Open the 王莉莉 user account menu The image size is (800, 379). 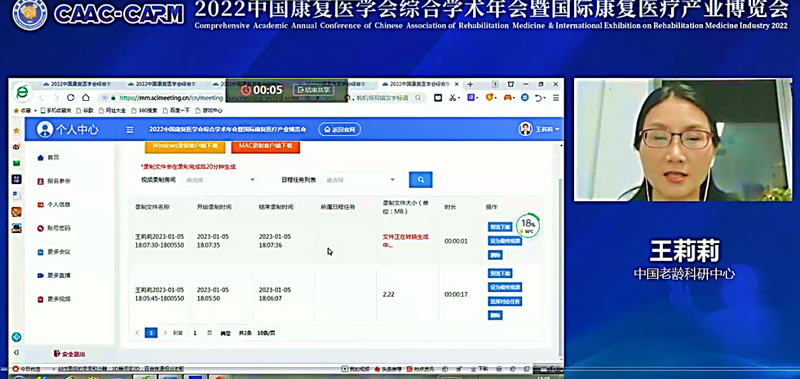[539, 129]
